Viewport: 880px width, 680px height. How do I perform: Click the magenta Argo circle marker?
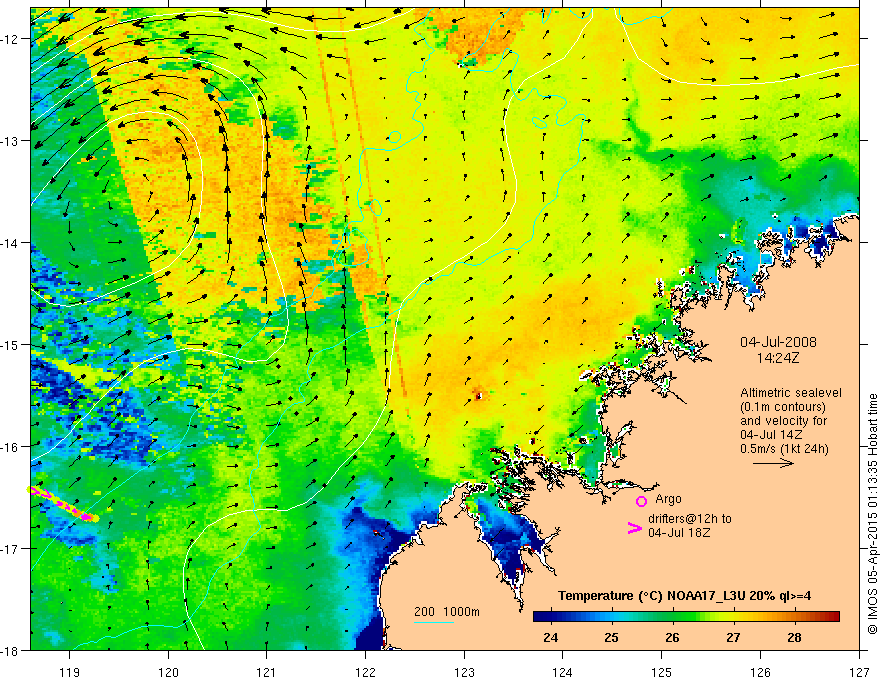(x=641, y=501)
